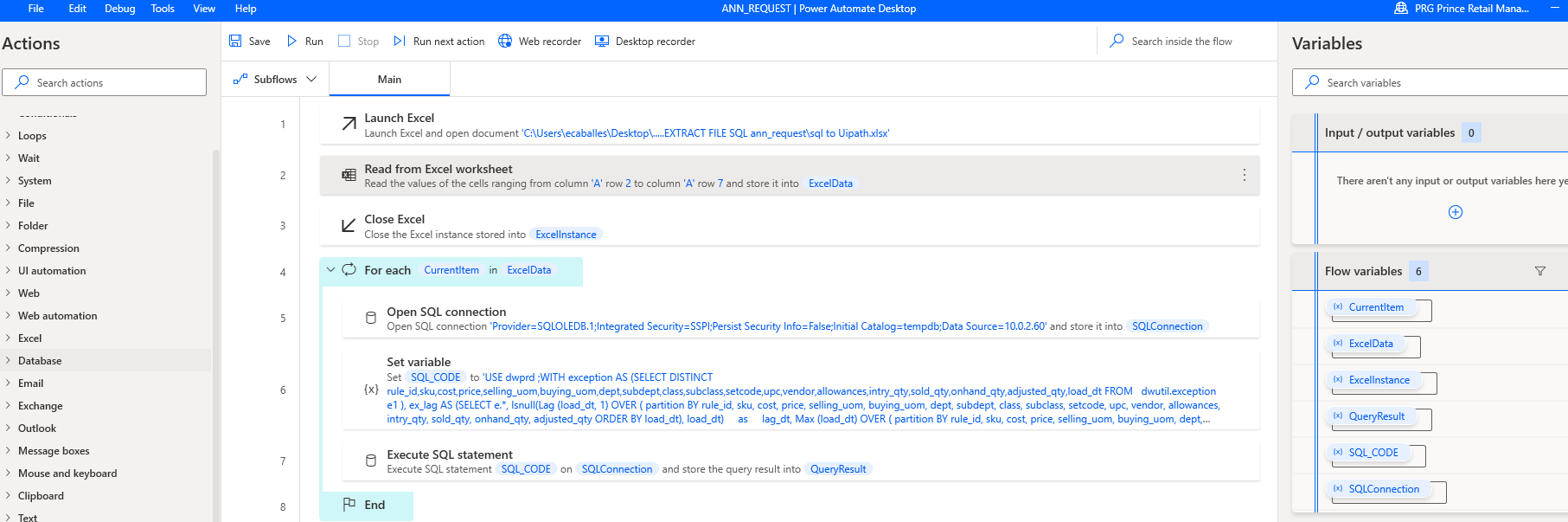Expand the Mouse and keyboard action group
The image size is (1568, 522).
[8, 473]
